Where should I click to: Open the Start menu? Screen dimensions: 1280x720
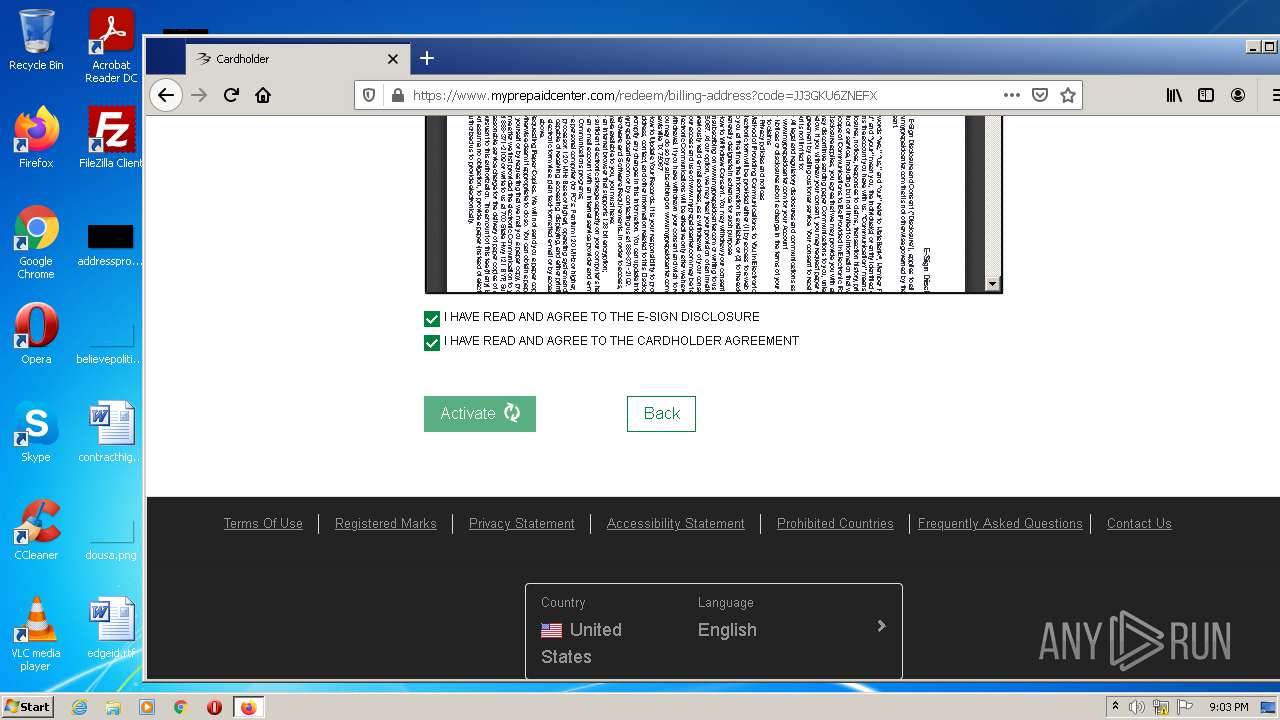pos(27,707)
